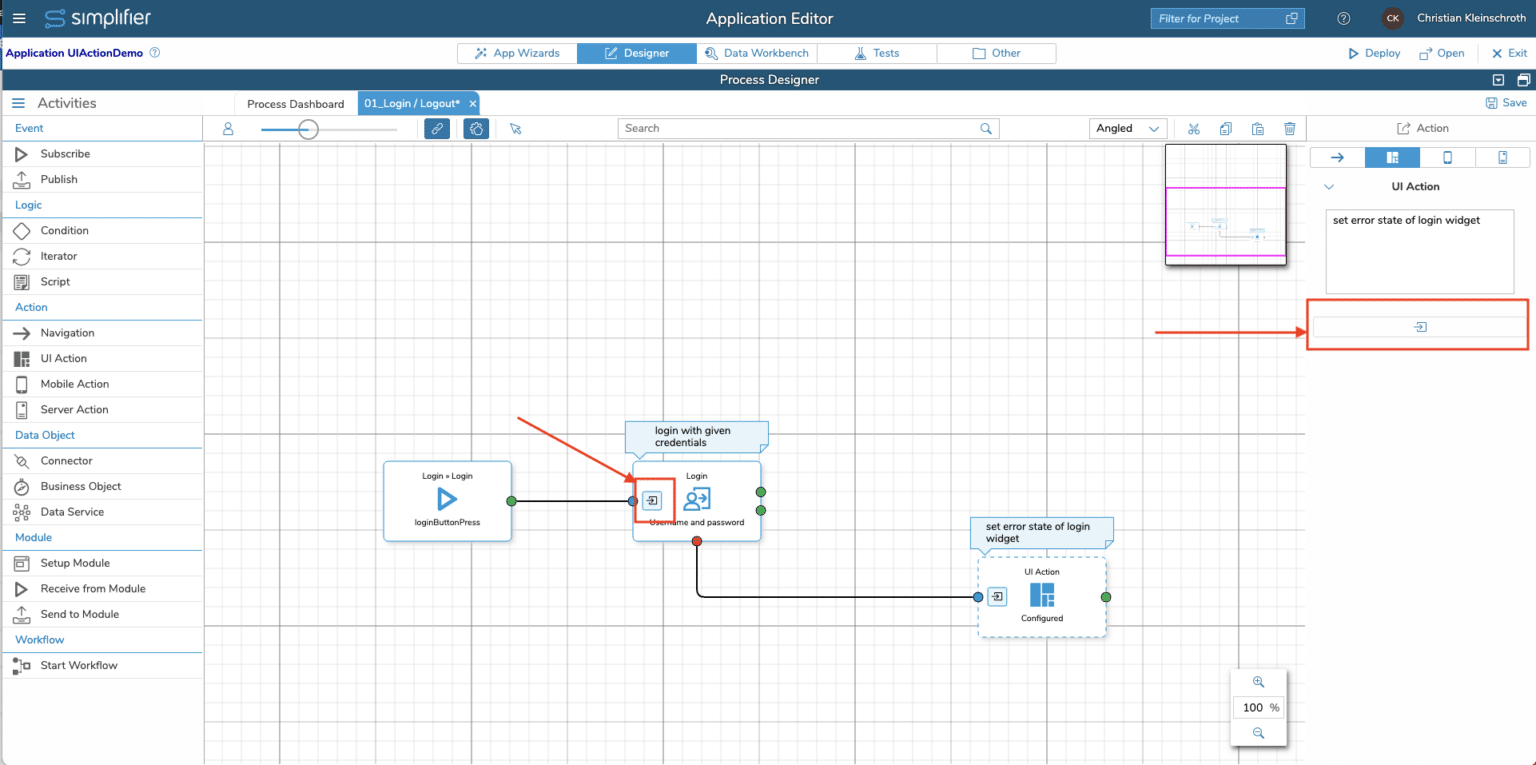Edit the UI Action description text box

click(x=1419, y=251)
